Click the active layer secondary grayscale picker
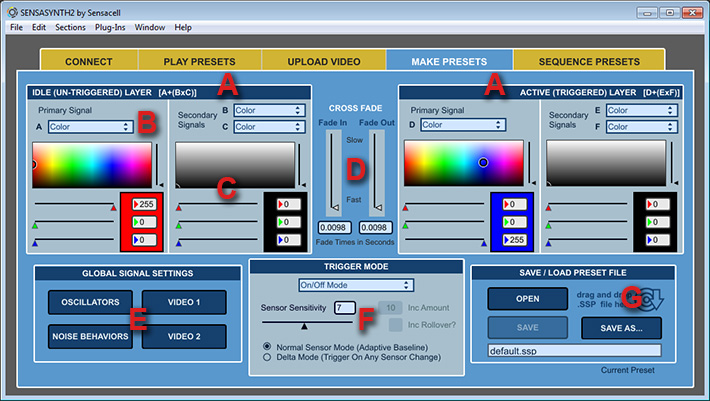The height and width of the screenshot is (401, 710). pyautogui.click(x=606, y=163)
